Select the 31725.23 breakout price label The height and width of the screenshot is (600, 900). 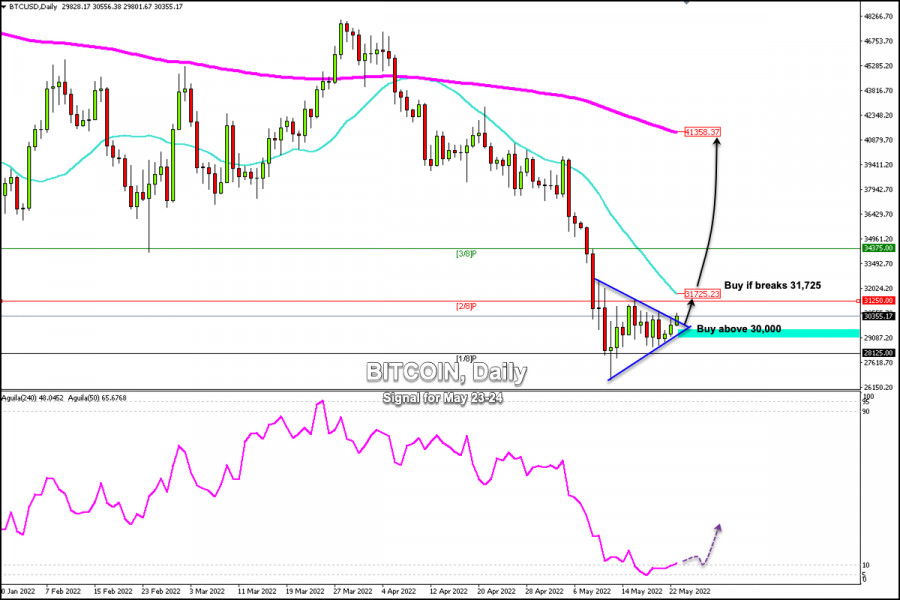tap(702, 294)
